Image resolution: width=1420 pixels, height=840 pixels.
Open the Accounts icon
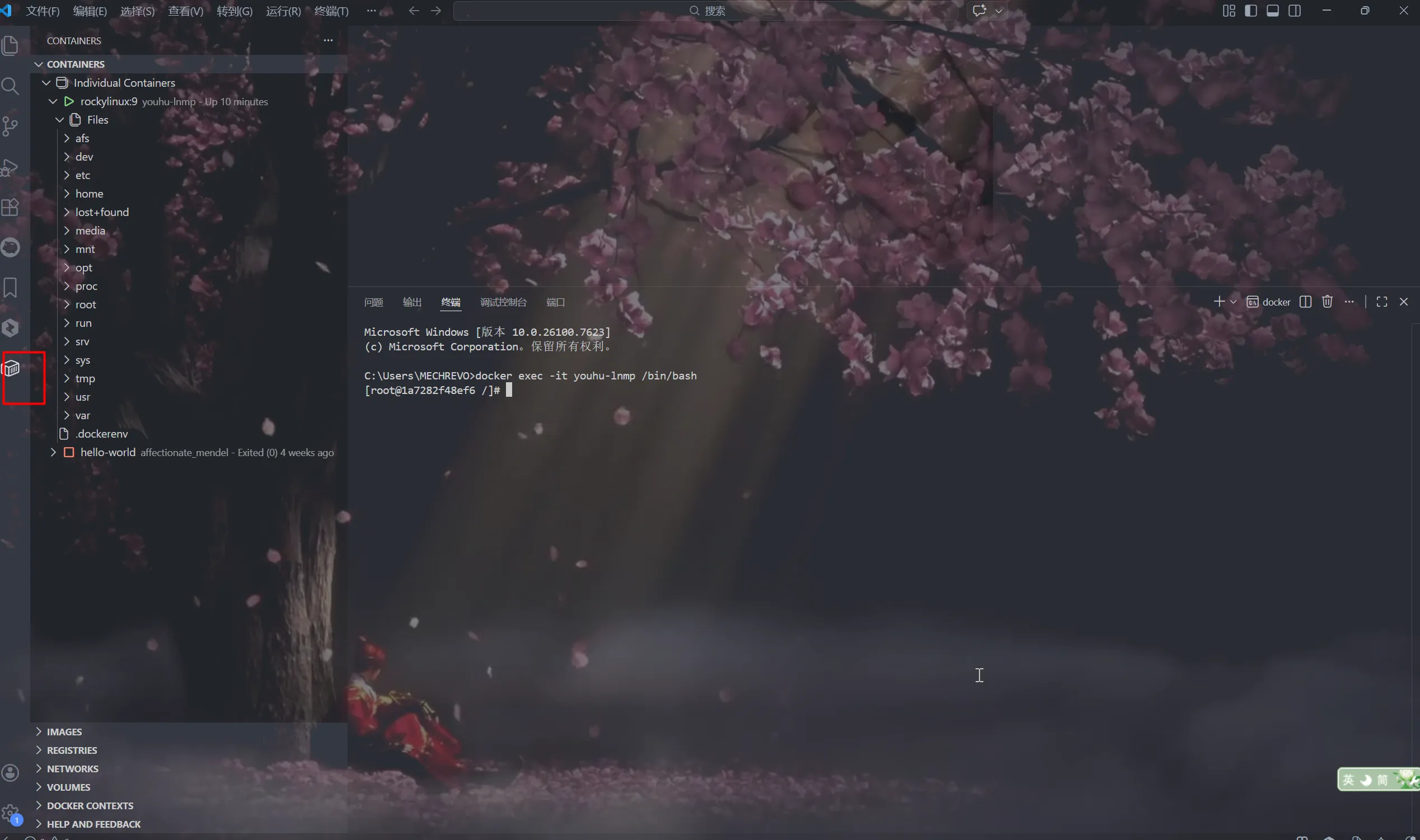(11, 773)
